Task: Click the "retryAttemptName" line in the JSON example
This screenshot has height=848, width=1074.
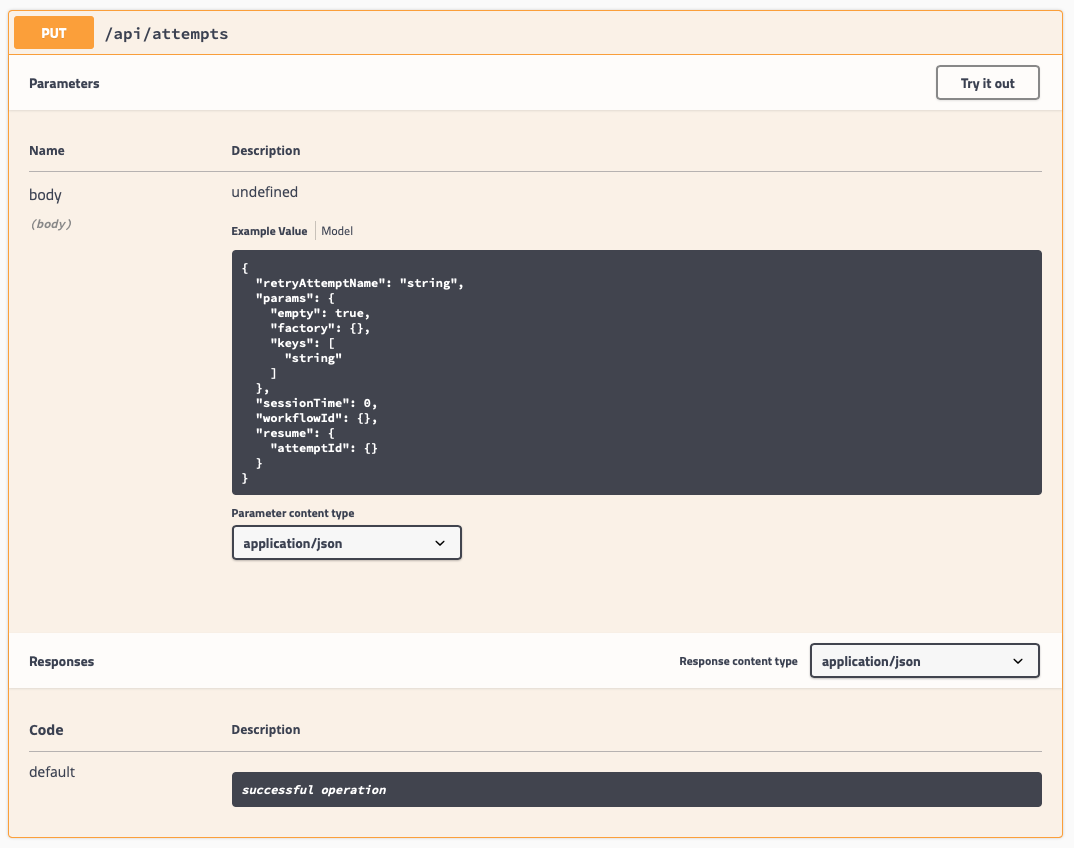Action: point(360,283)
